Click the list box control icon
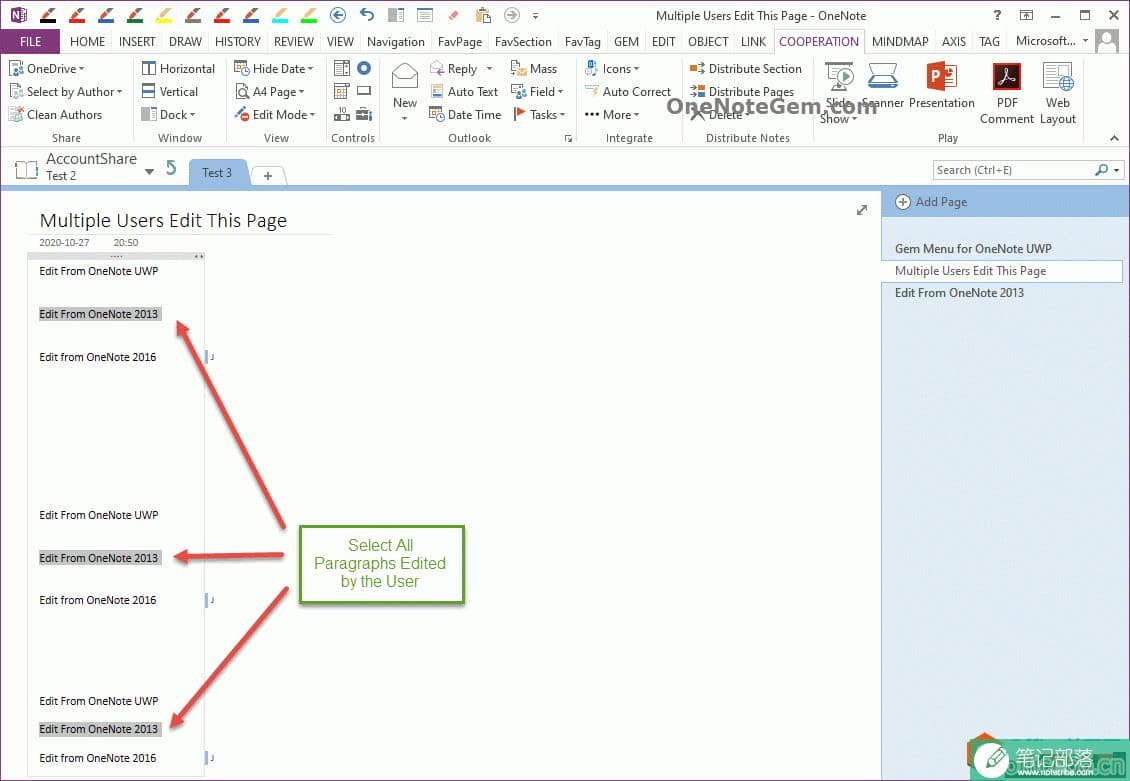Image resolution: width=1130 pixels, height=781 pixels. [x=342, y=68]
